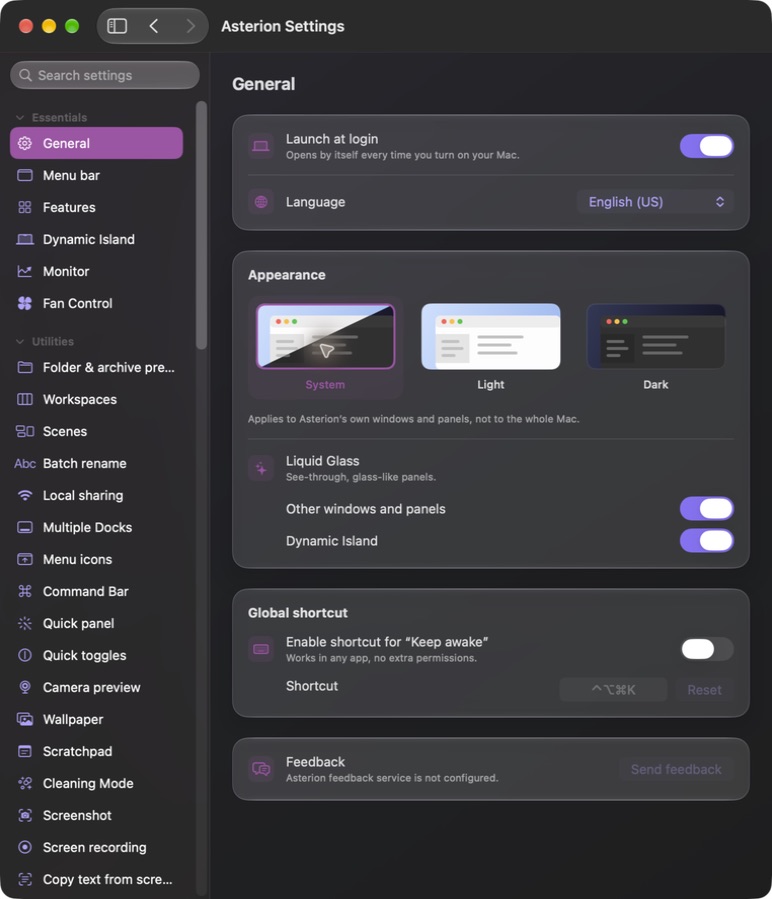Image resolution: width=772 pixels, height=899 pixels.
Task: Open Screen recording settings
Action: click(x=96, y=847)
